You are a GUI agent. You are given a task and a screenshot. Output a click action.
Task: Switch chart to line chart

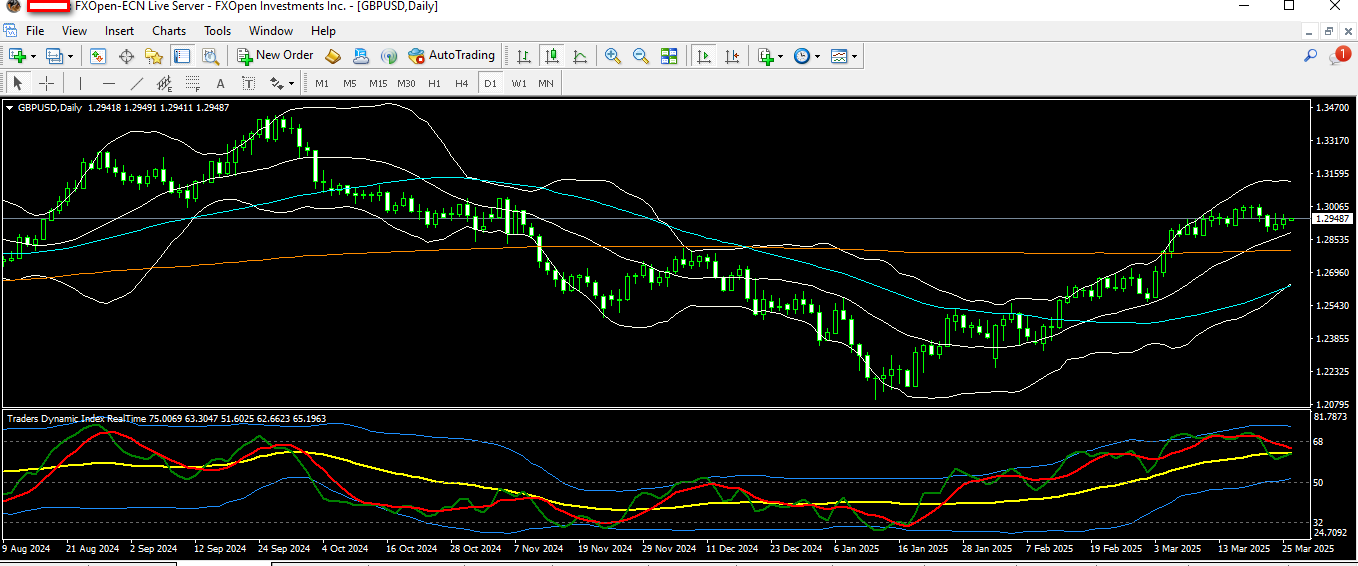[579, 56]
